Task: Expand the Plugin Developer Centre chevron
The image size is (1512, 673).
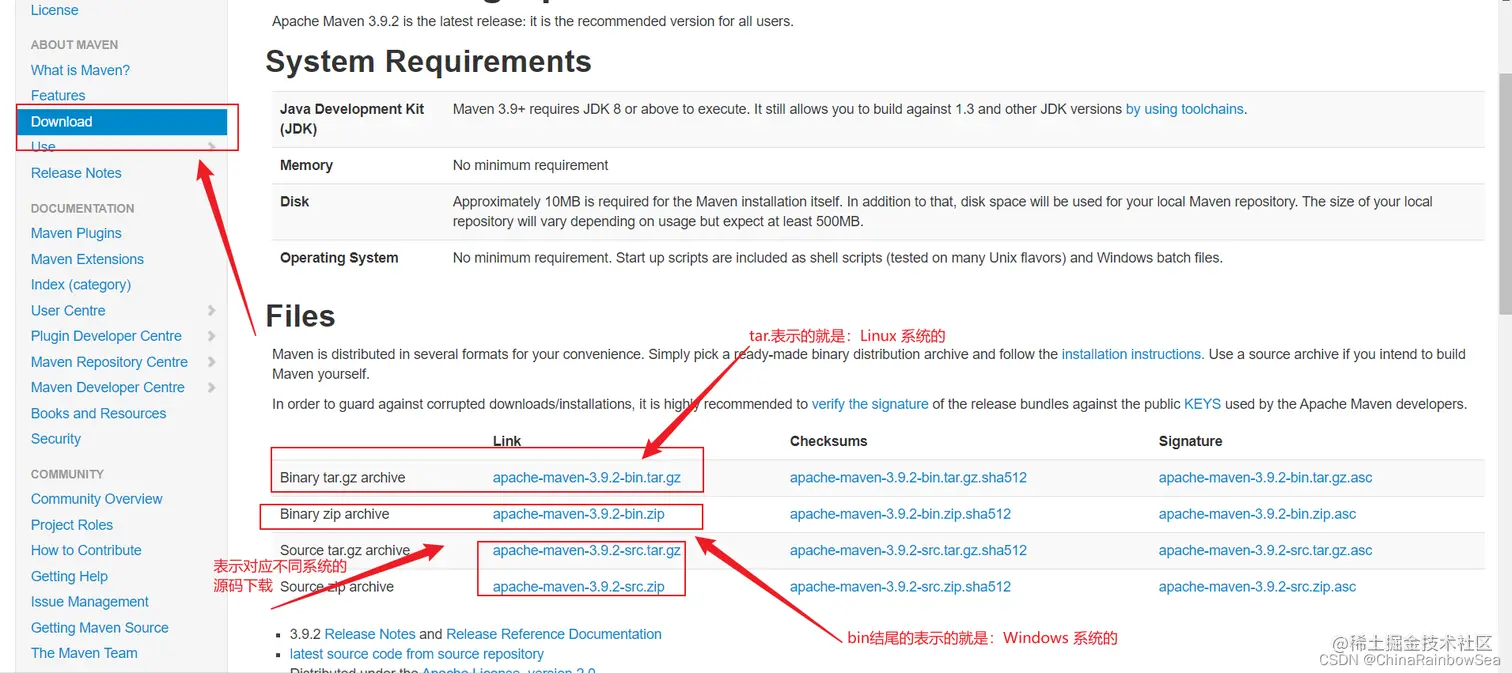Action: pyautogui.click(x=211, y=336)
